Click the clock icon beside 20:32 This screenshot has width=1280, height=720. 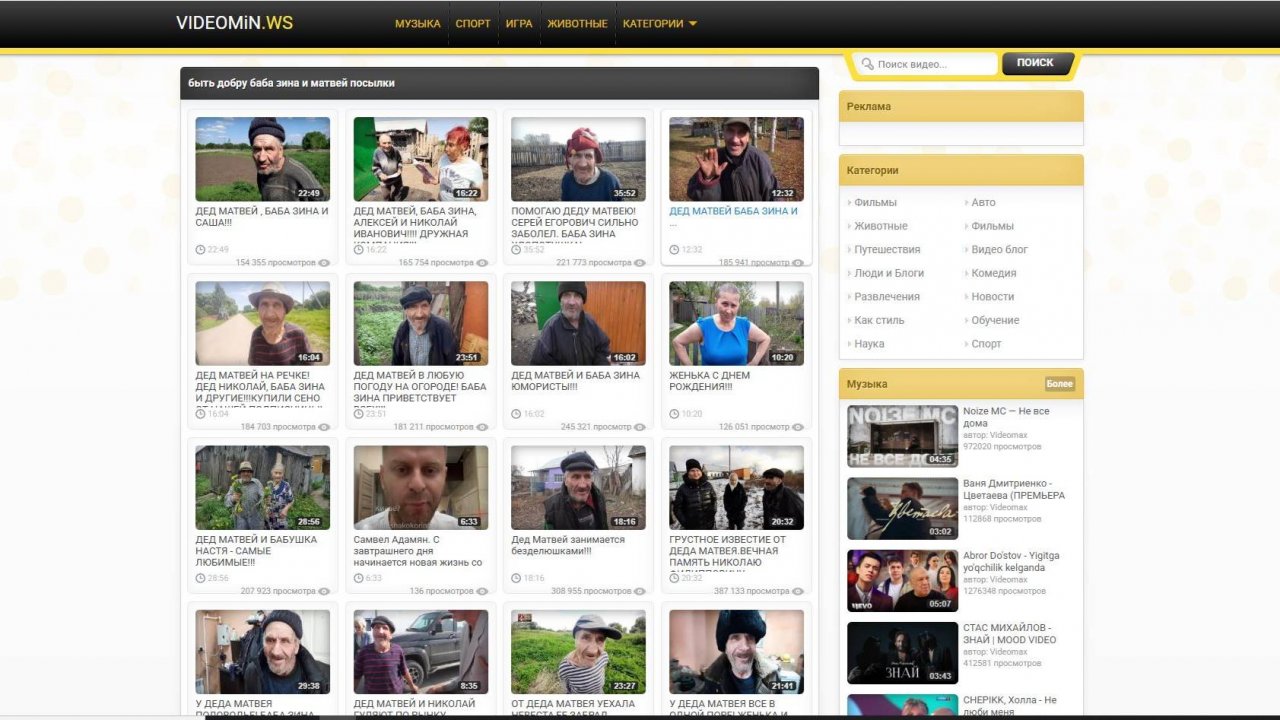click(x=675, y=578)
